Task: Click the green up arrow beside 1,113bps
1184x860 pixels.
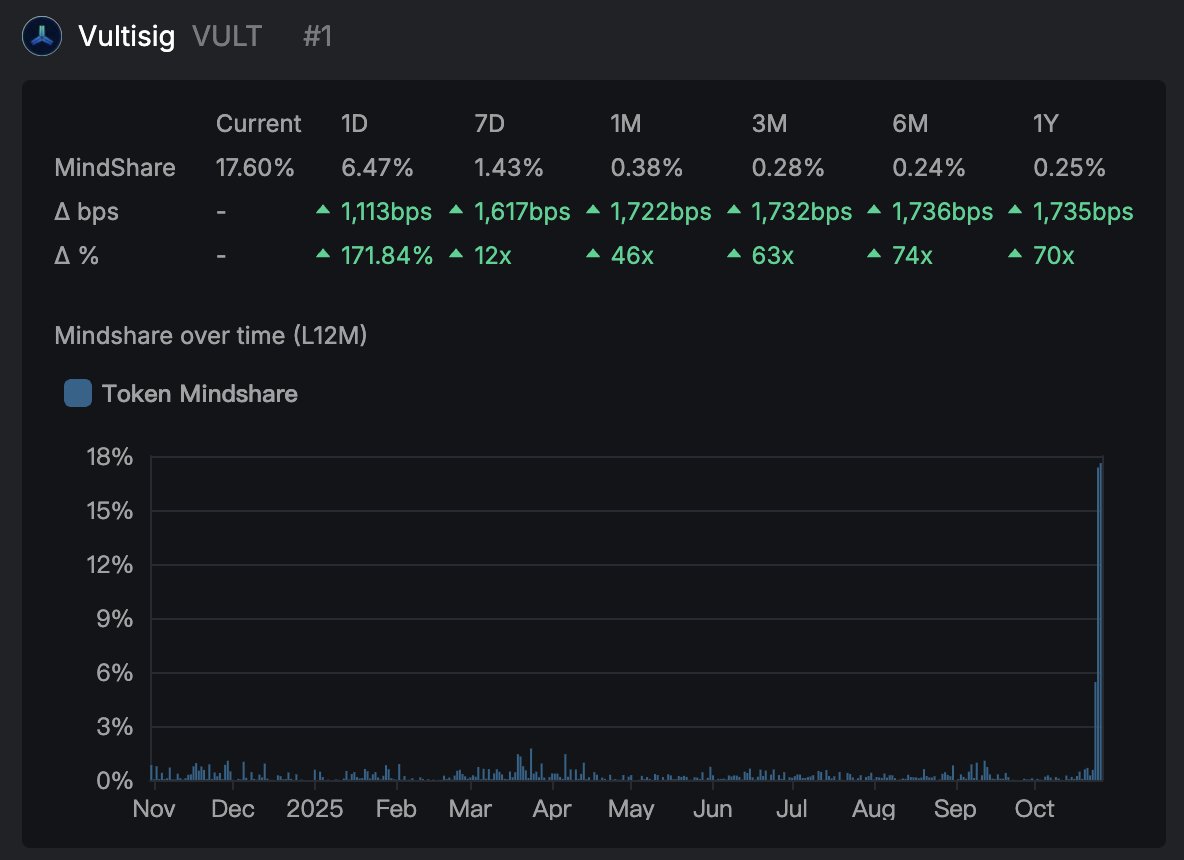Action: coord(322,211)
